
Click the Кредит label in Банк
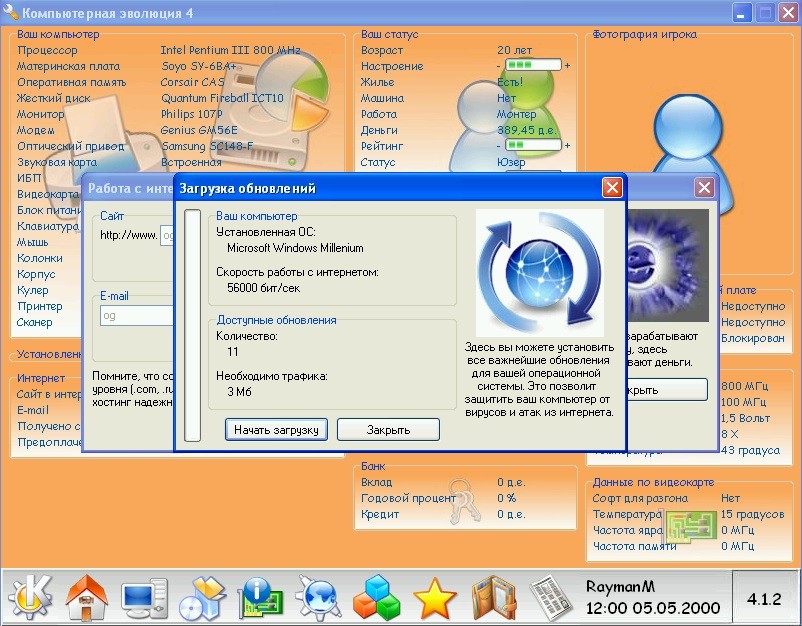coord(380,514)
